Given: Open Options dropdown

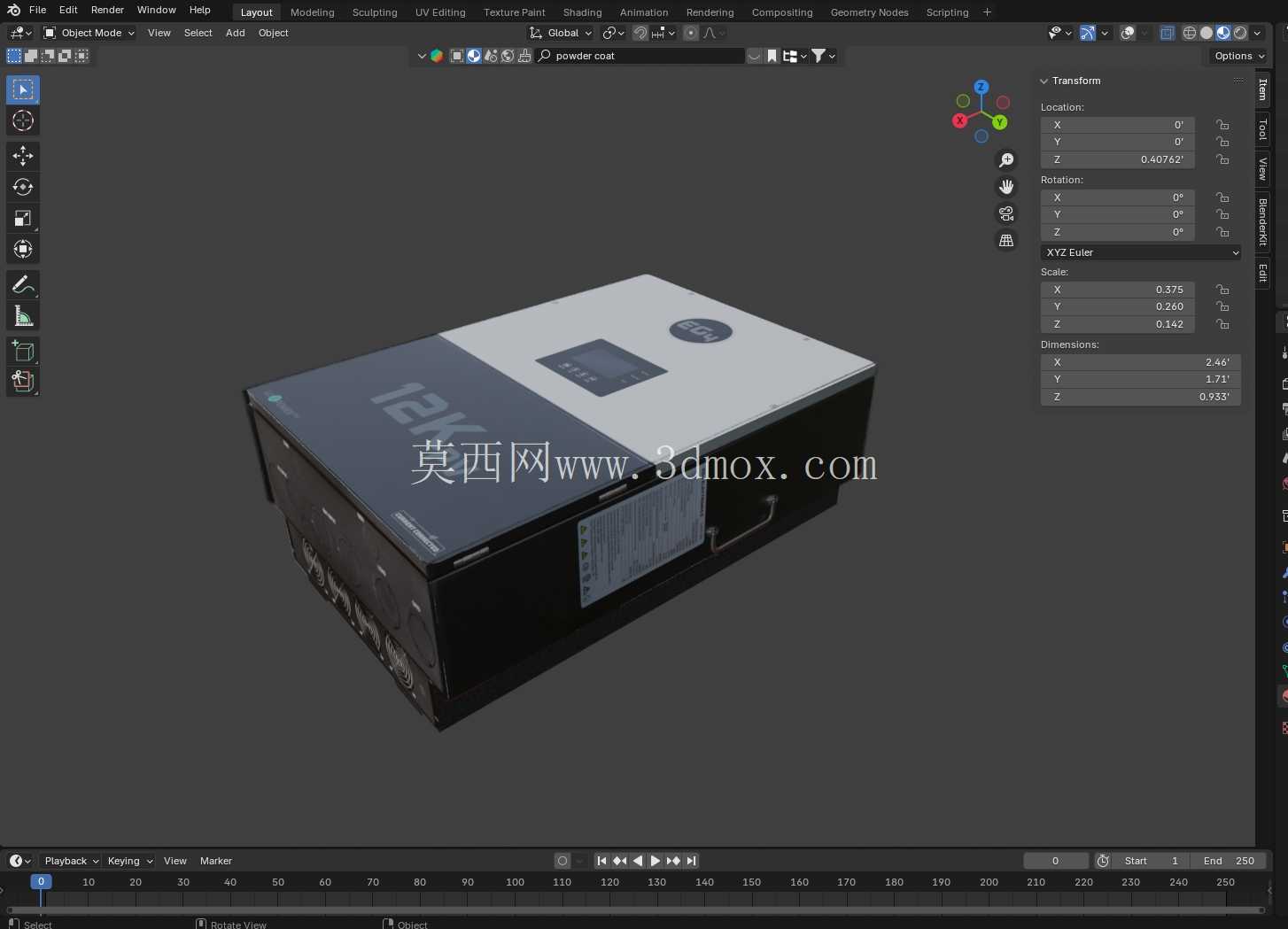Looking at the screenshot, I should 1239,56.
